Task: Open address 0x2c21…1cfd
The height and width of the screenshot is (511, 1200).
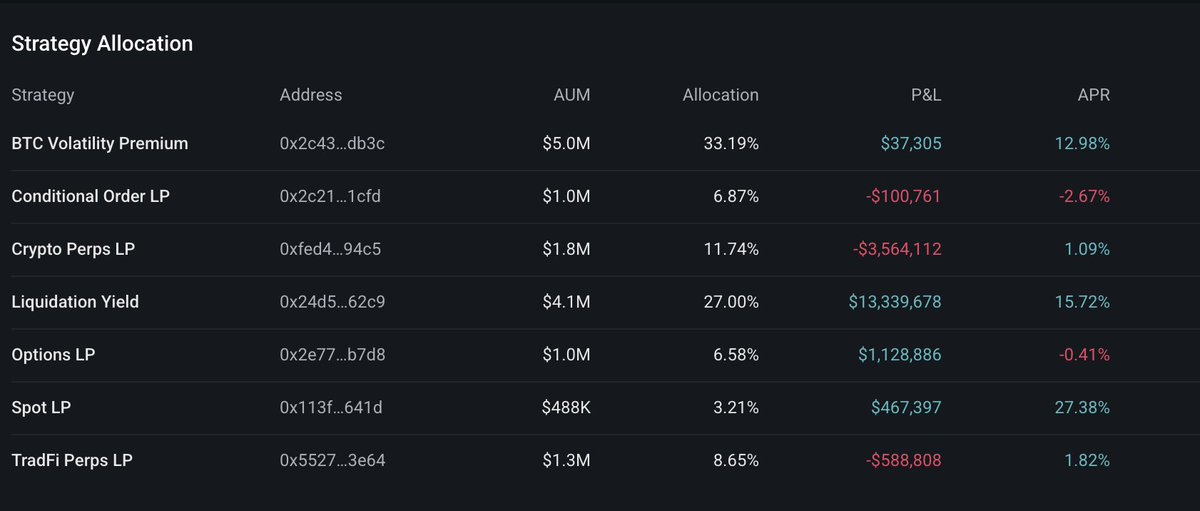Action: click(330, 196)
